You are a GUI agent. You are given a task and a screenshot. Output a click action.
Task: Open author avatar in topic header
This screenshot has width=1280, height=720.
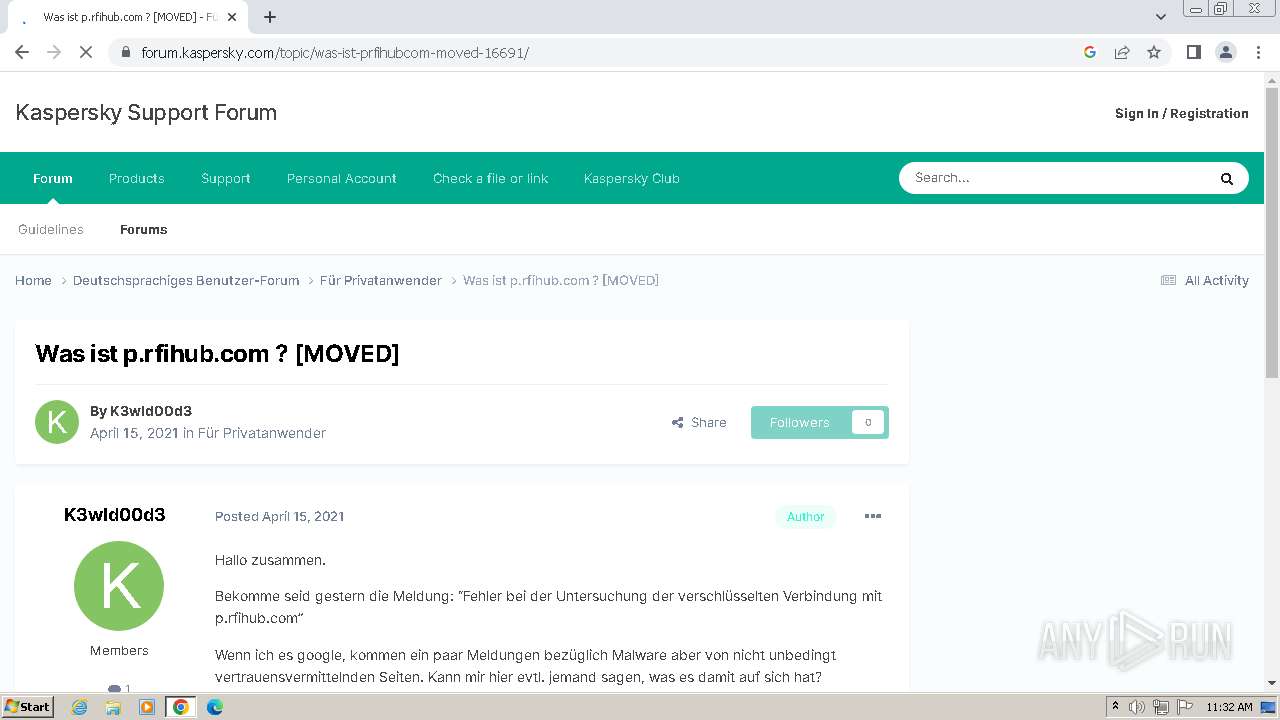pos(57,422)
